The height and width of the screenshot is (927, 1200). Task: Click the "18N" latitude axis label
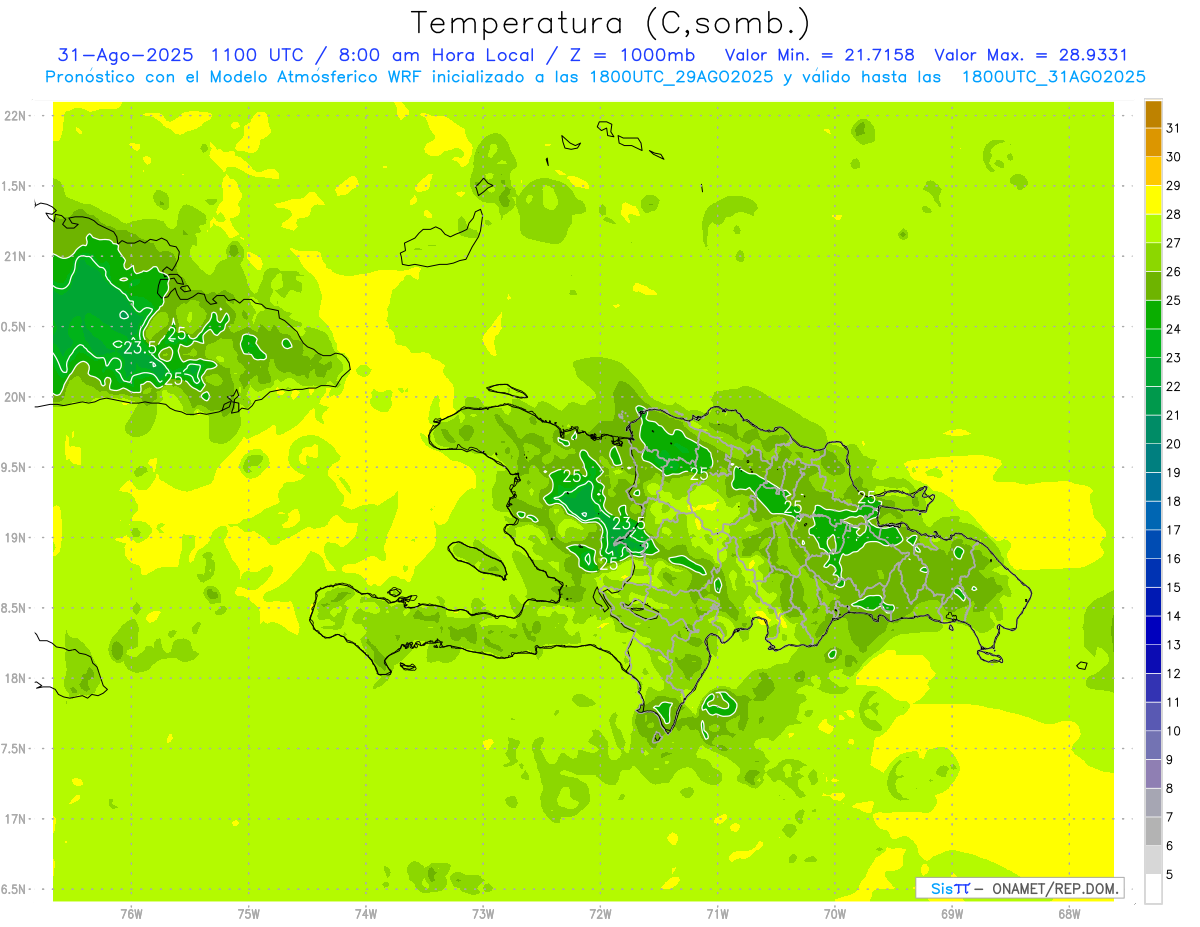click(16, 678)
